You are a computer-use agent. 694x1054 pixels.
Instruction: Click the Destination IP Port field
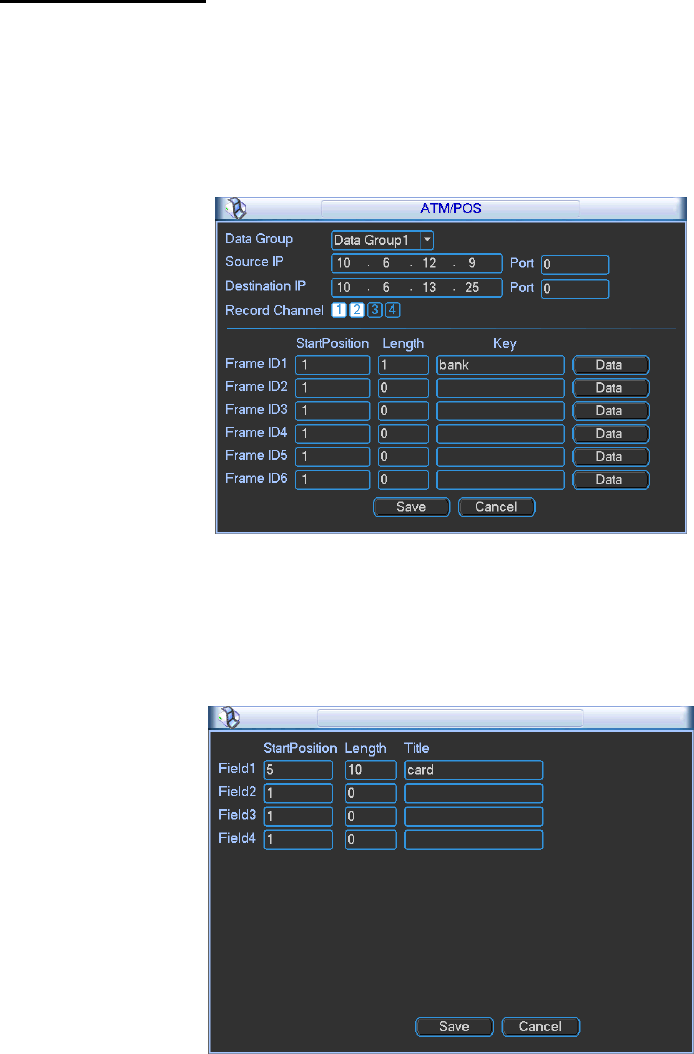click(x=575, y=289)
